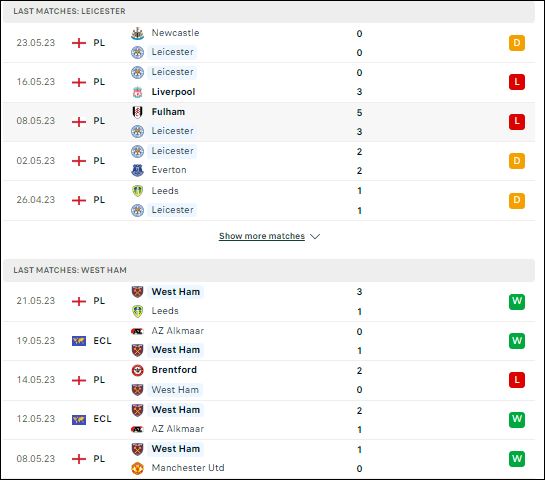545x480 pixels.
Task: Open the Last Matches: Leicester header
Action: (269, 11)
